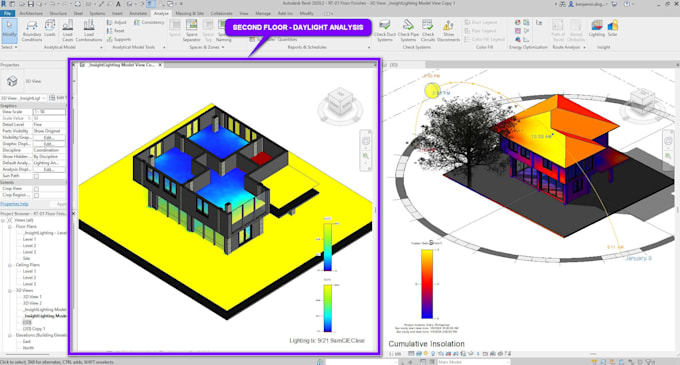
Task: Run Check Circuits tool
Action: pos(428,30)
